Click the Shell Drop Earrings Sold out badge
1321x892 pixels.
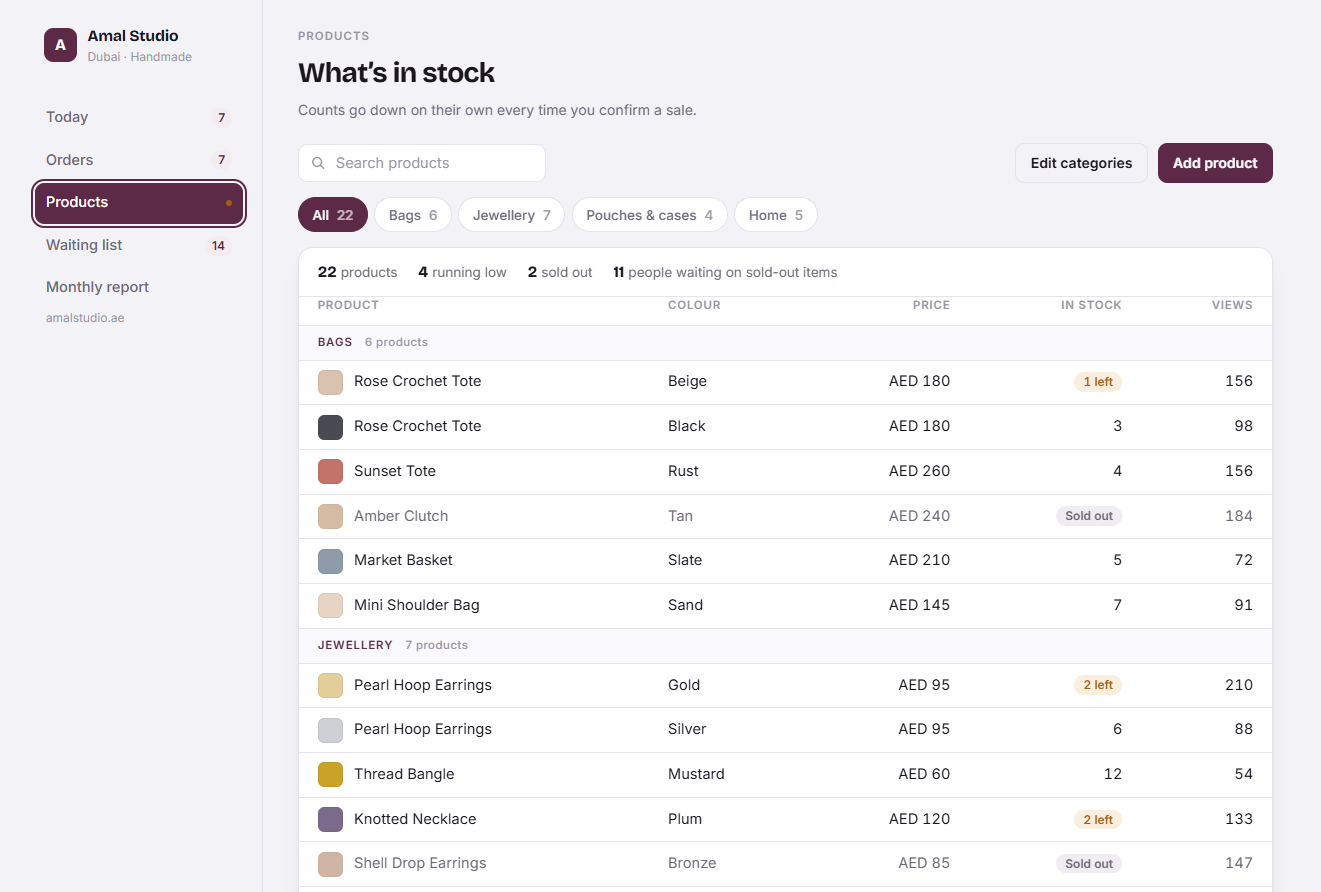1089,864
